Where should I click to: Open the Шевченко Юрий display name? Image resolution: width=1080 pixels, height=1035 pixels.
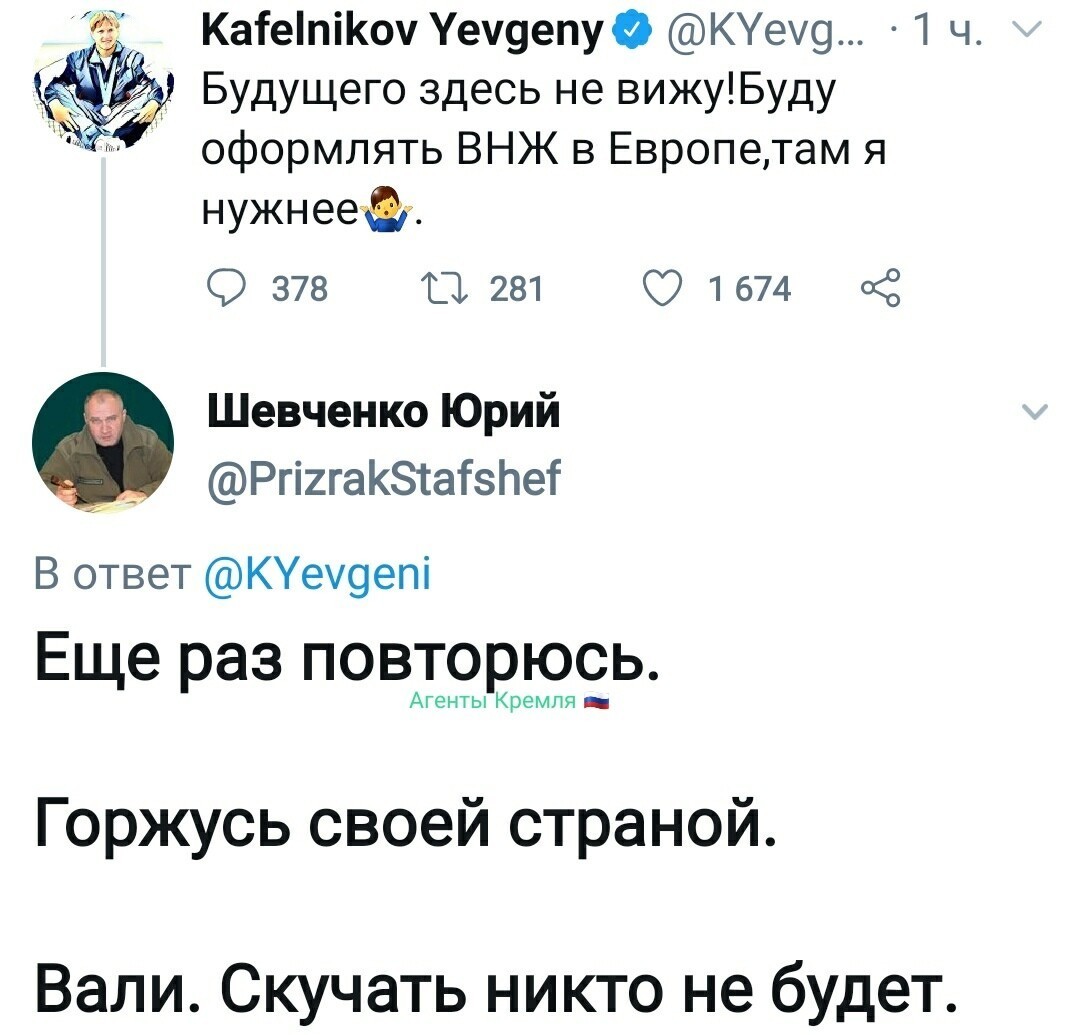click(x=383, y=412)
